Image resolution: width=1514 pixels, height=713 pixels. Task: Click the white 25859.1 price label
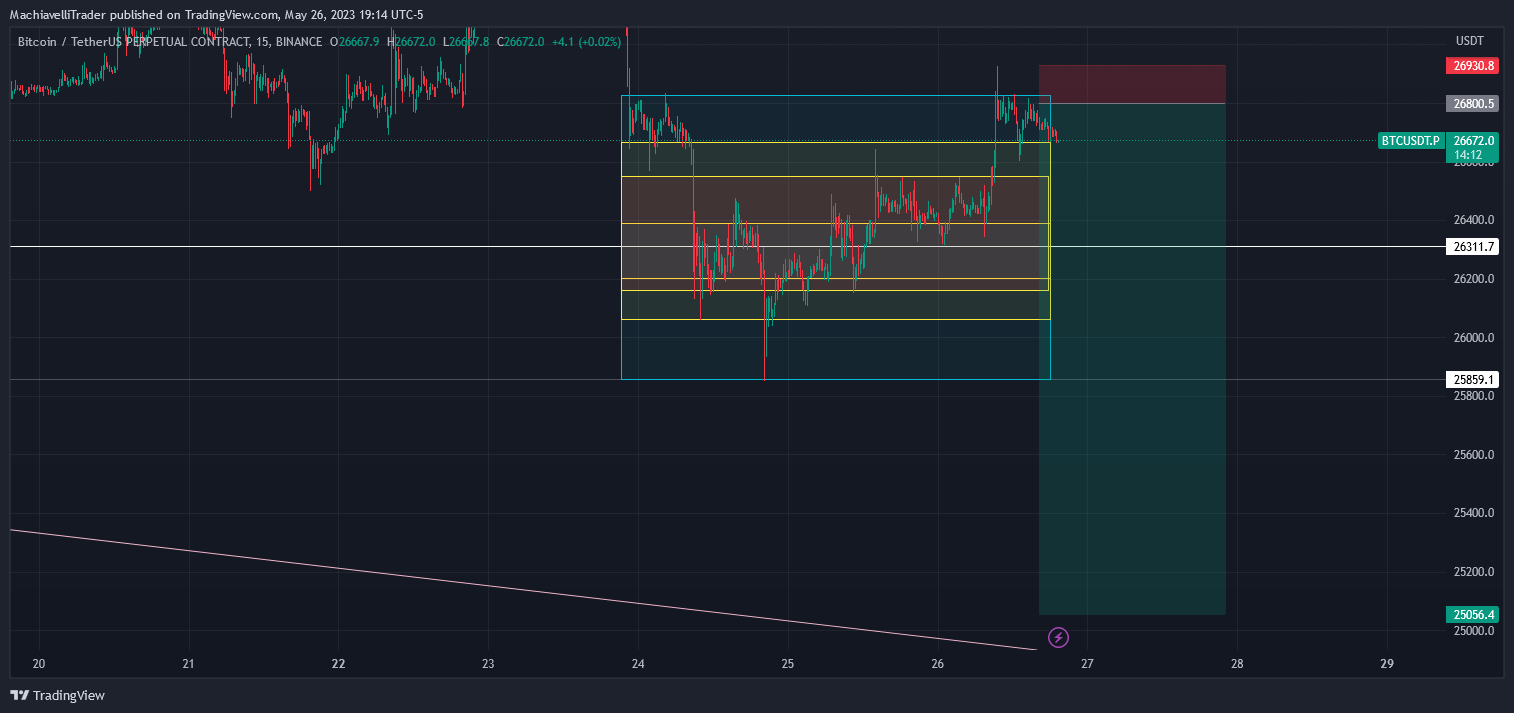(x=1473, y=379)
